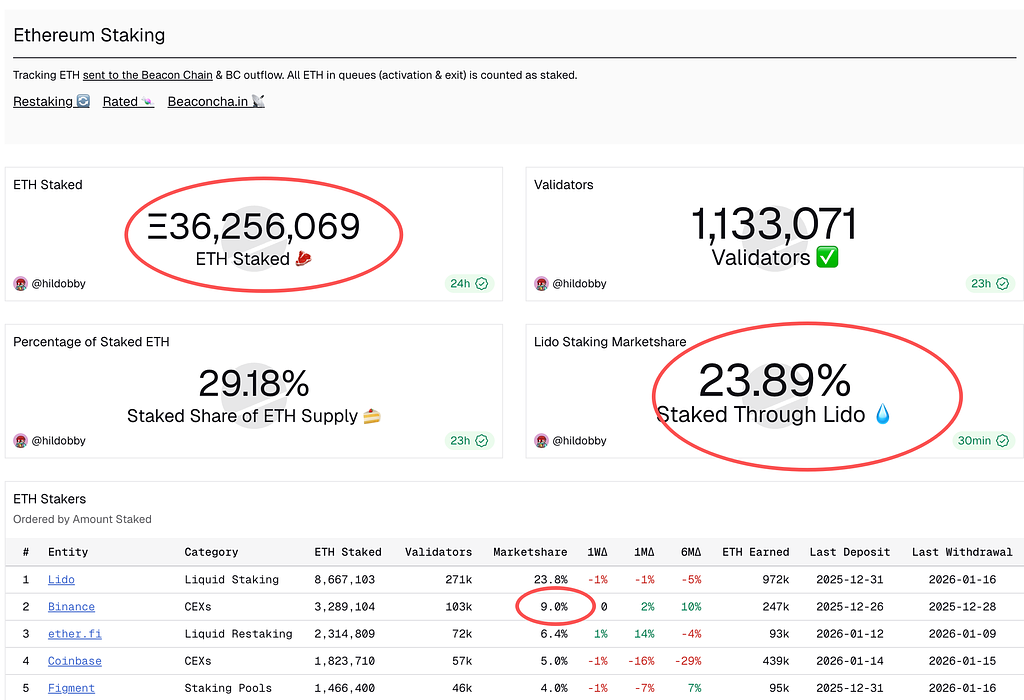Click the 23h check icon in Validators card
Screen dimensions: 1024x700
click(1003, 284)
